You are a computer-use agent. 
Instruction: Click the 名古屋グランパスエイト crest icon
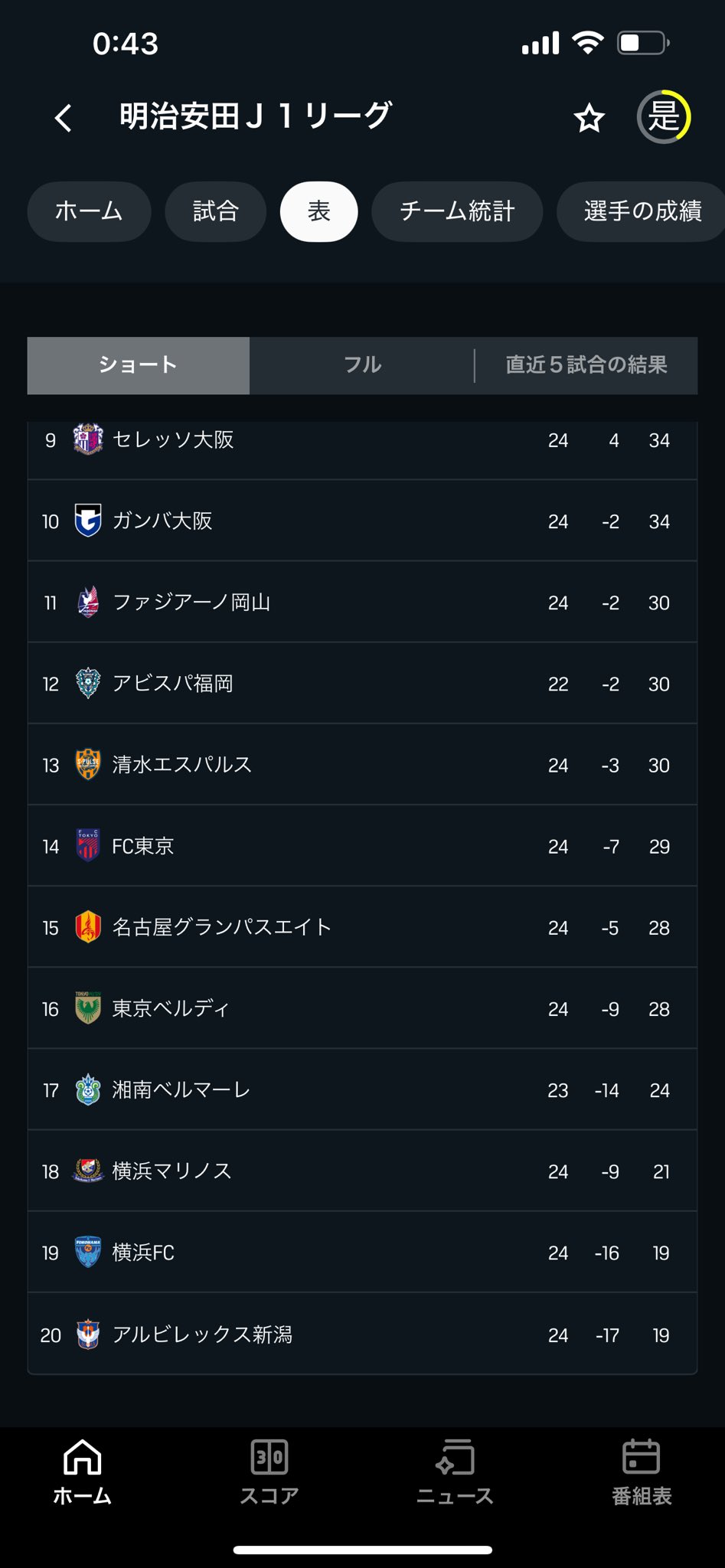(x=88, y=927)
